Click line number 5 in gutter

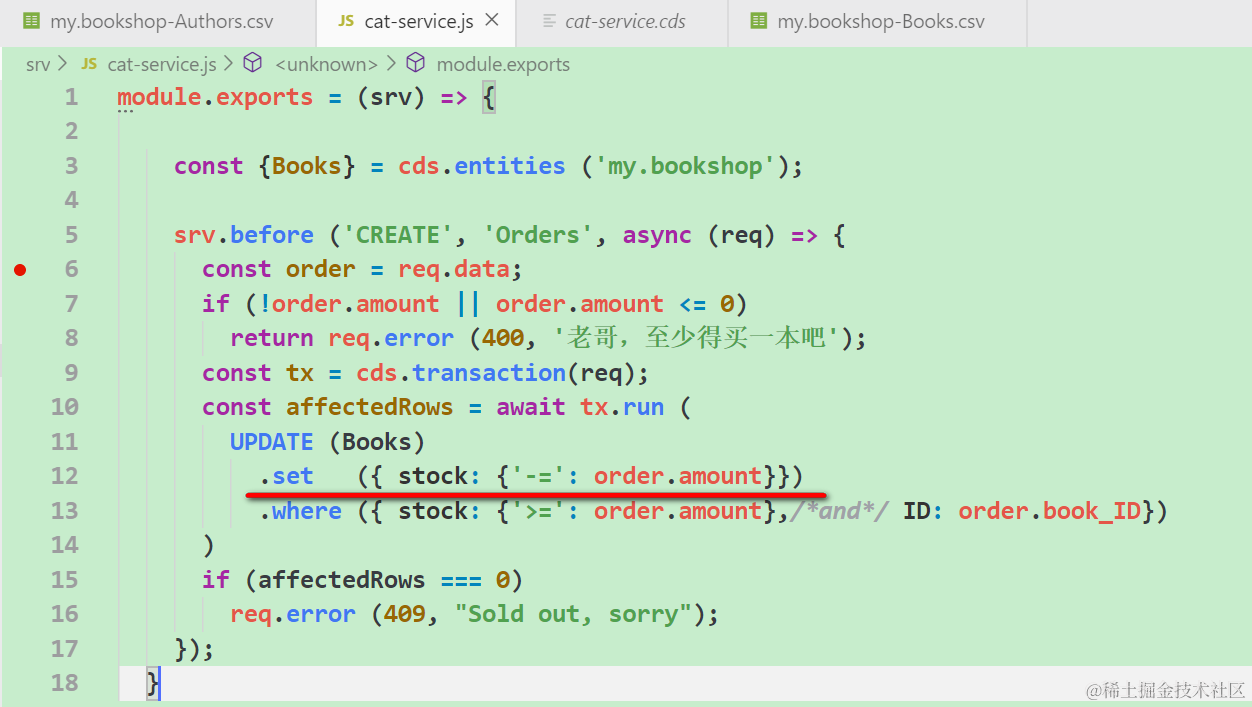point(71,235)
